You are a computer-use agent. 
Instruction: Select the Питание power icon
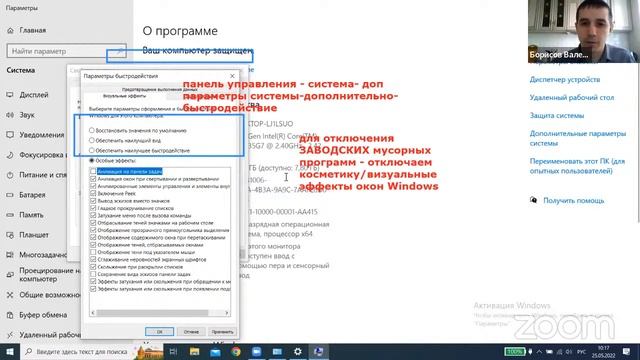point(10,175)
